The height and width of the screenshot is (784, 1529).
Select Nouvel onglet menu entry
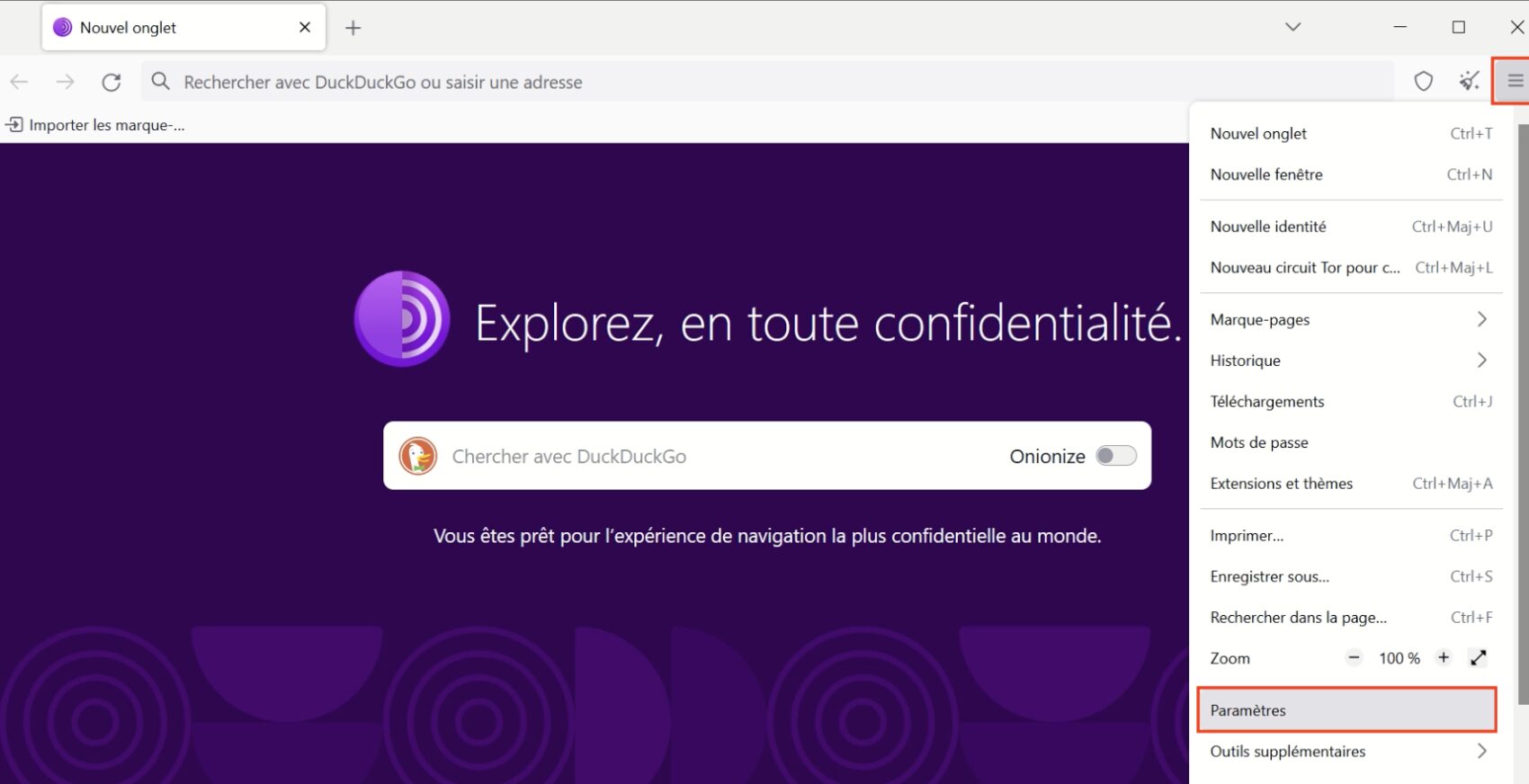(x=1351, y=133)
